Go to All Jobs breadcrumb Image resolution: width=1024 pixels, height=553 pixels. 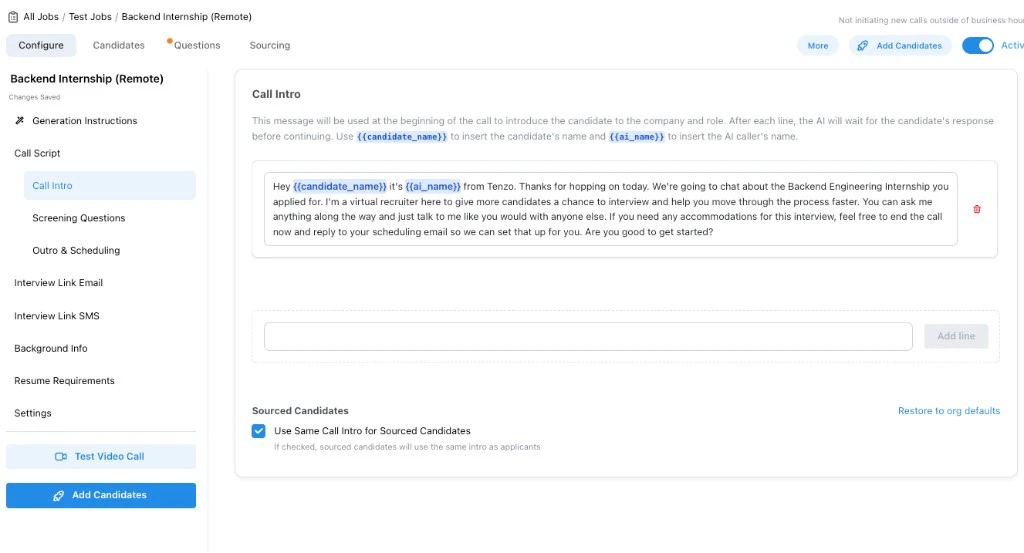pos(41,17)
